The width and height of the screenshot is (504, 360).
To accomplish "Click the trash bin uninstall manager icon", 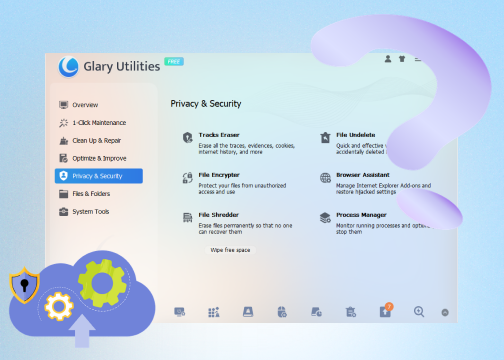I will [351, 312].
